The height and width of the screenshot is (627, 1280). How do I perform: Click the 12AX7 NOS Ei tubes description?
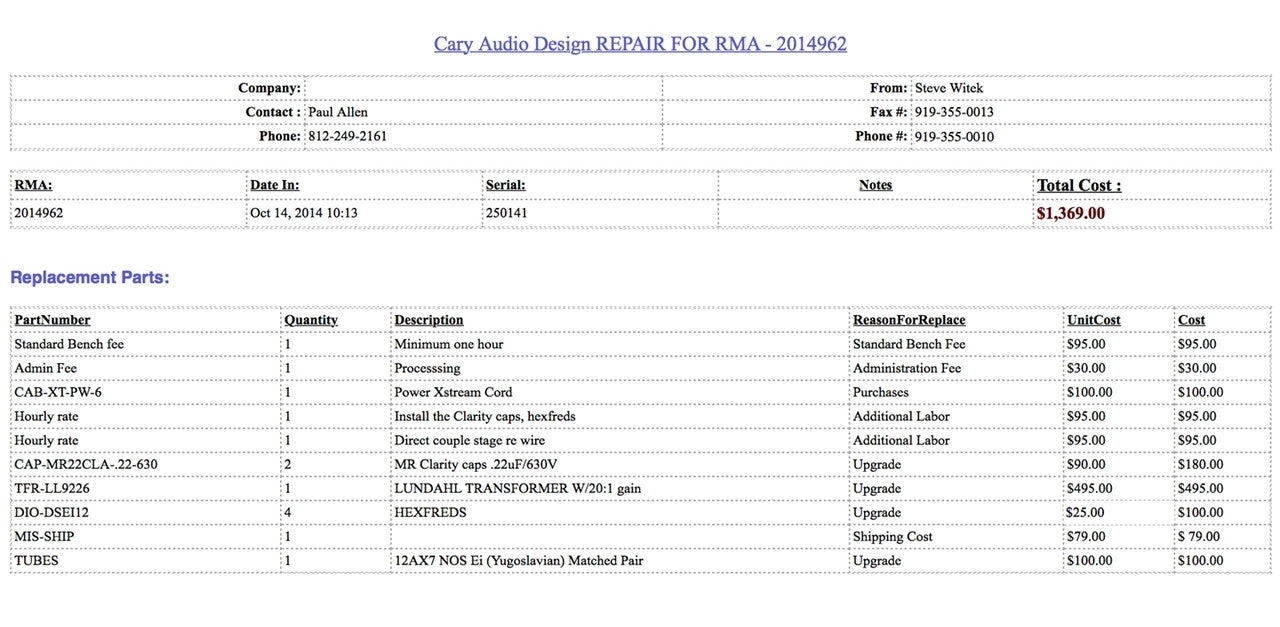point(518,560)
